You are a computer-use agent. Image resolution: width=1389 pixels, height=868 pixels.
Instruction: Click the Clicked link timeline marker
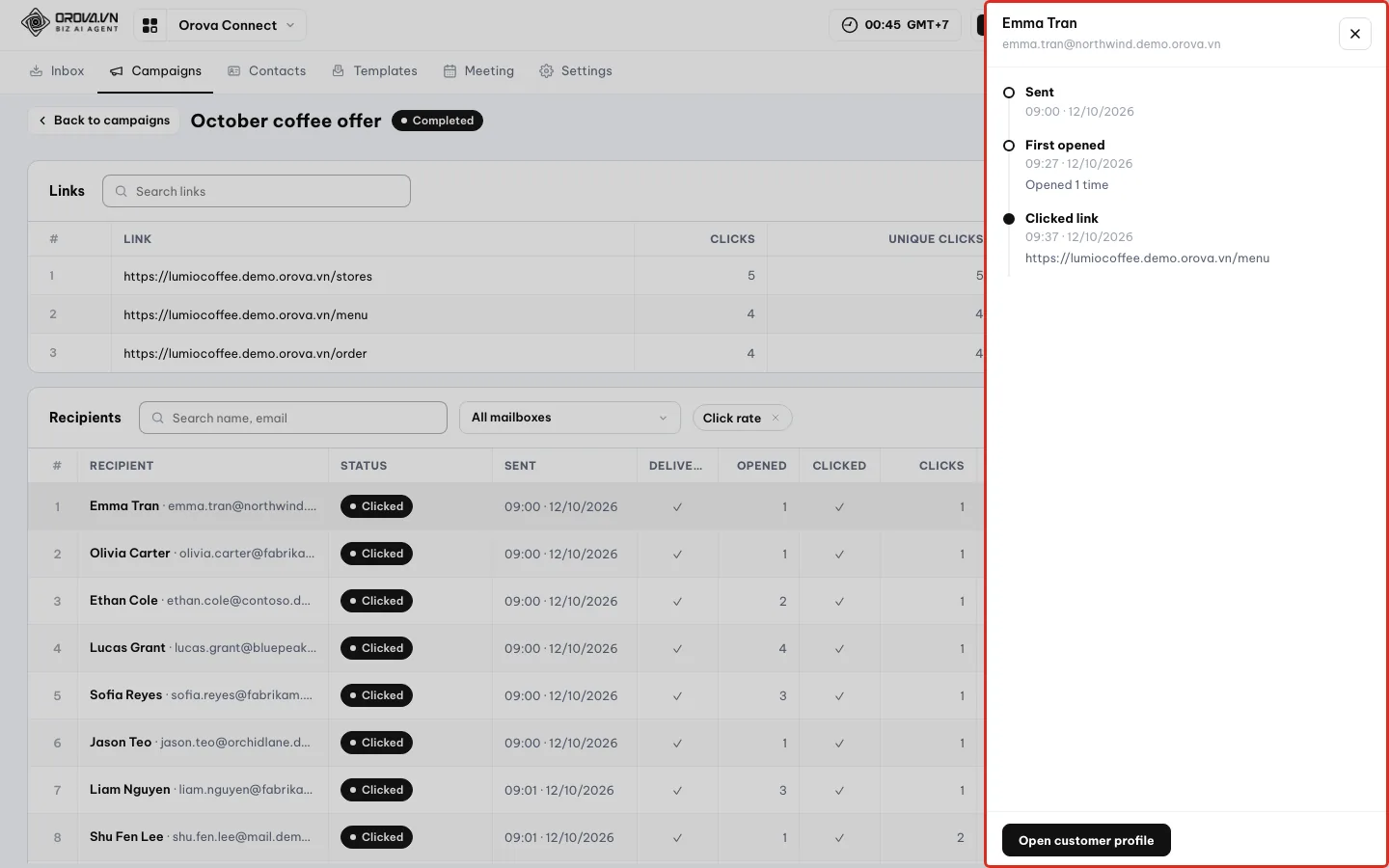tap(1009, 219)
